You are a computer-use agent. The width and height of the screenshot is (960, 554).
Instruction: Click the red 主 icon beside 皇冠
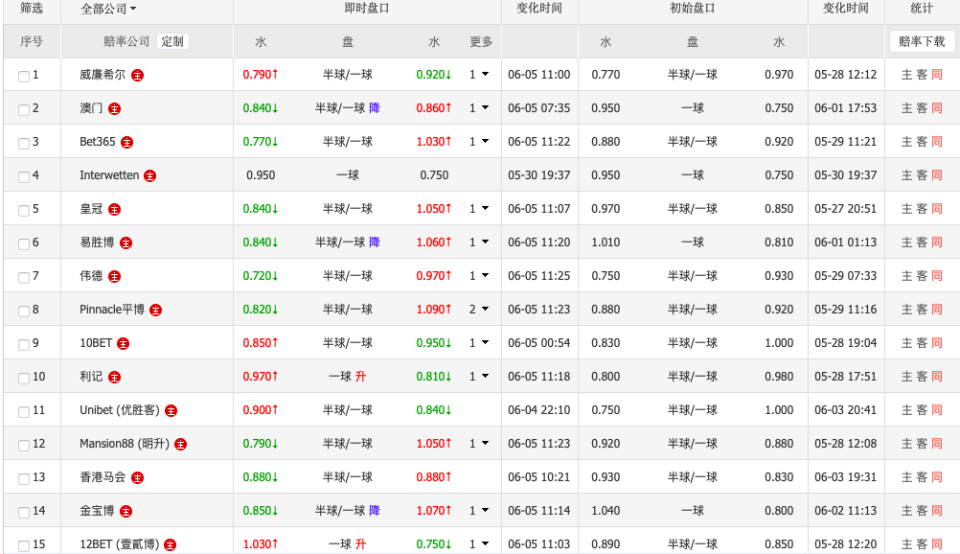(114, 209)
